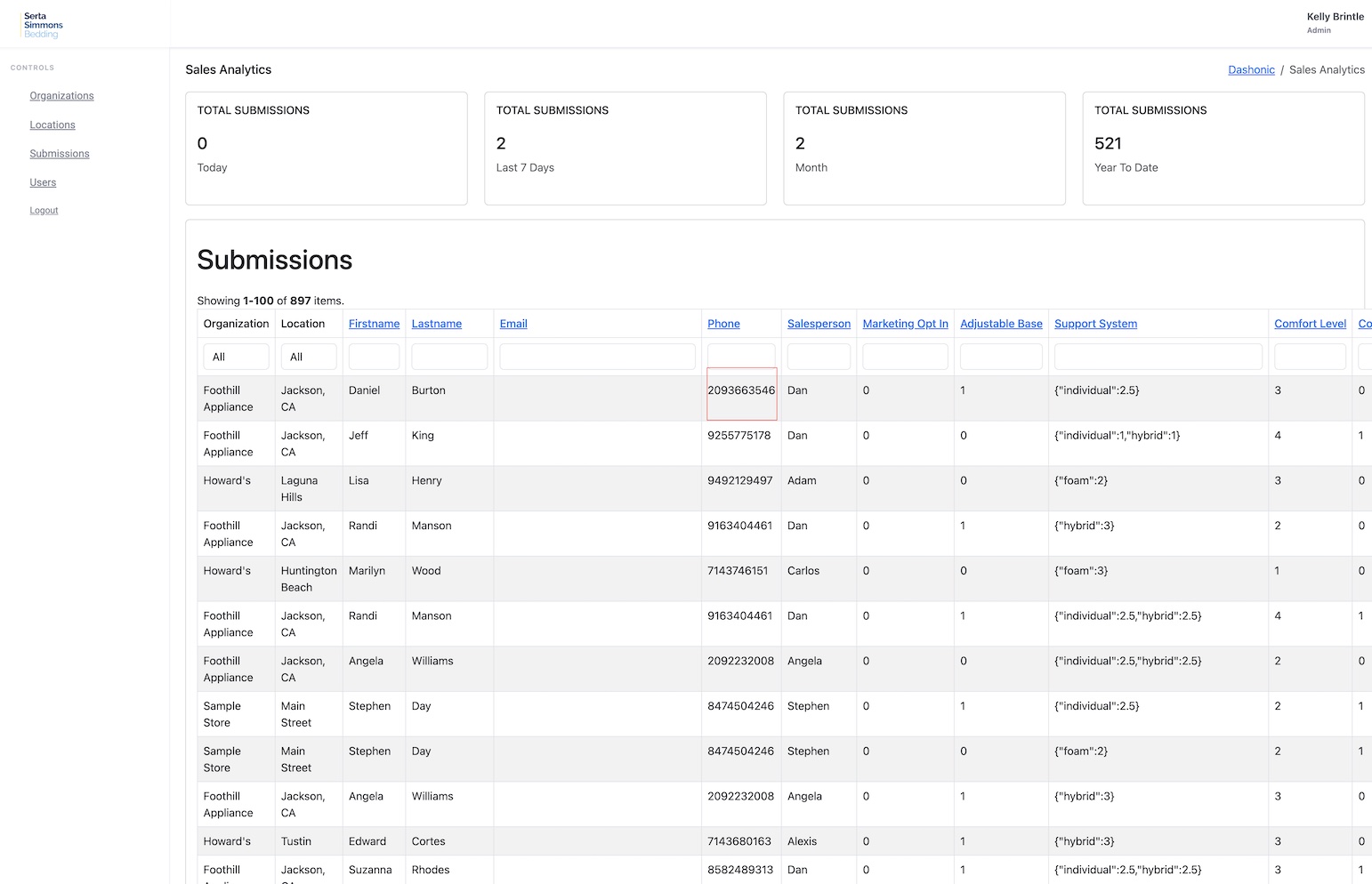Open Submissions from the sidebar
The image size is (1372, 884).
click(60, 154)
